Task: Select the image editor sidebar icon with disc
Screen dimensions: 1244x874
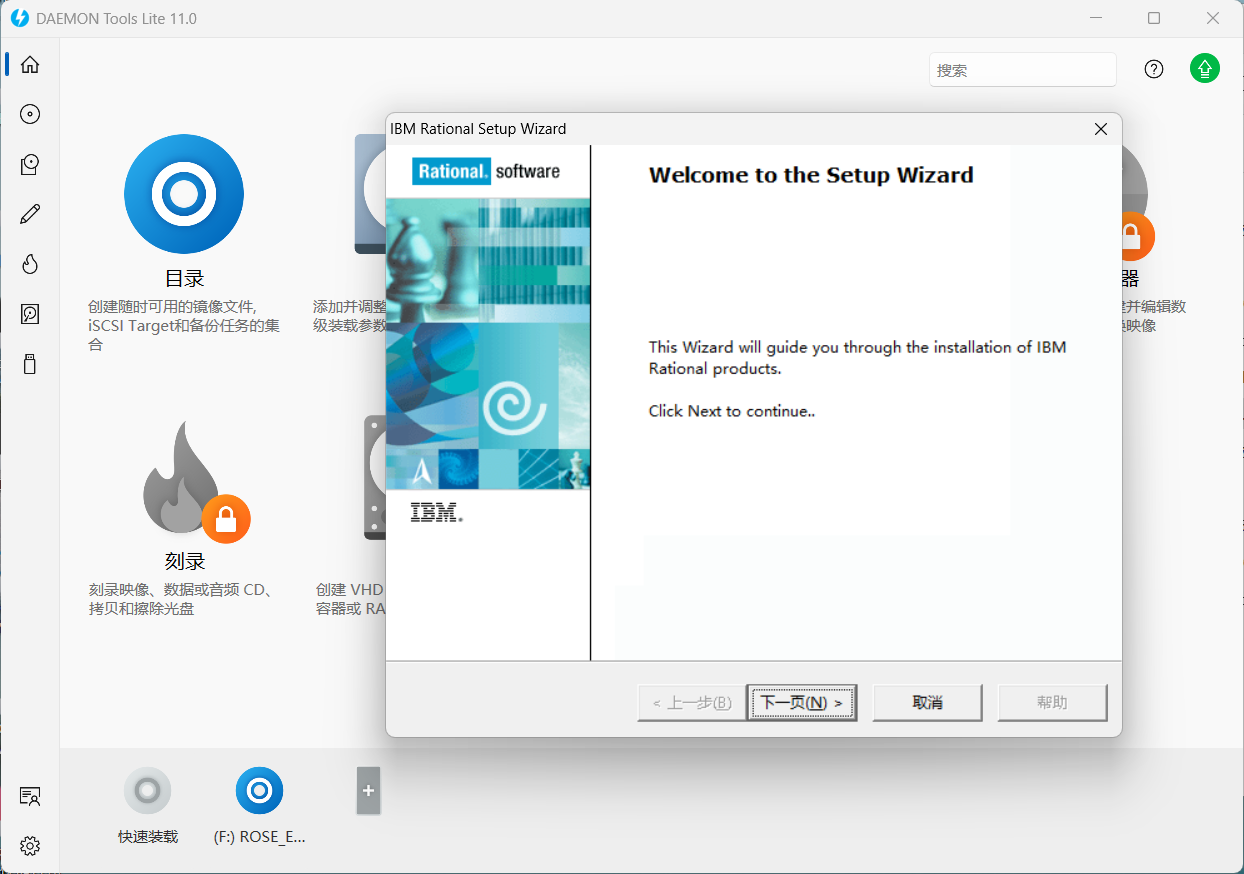Action: [30, 164]
